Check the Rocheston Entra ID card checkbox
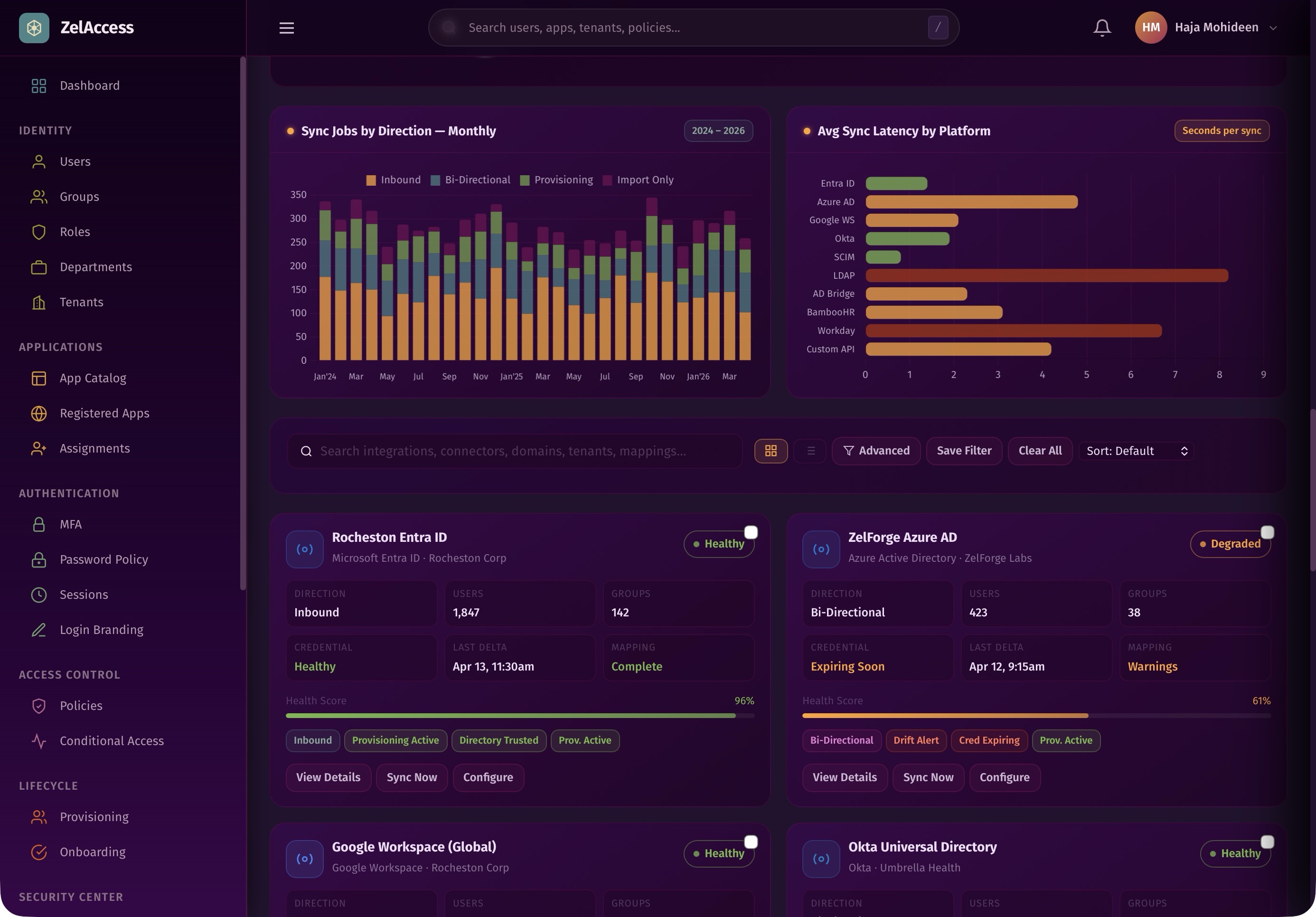This screenshot has height=917, width=1316. click(750, 532)
